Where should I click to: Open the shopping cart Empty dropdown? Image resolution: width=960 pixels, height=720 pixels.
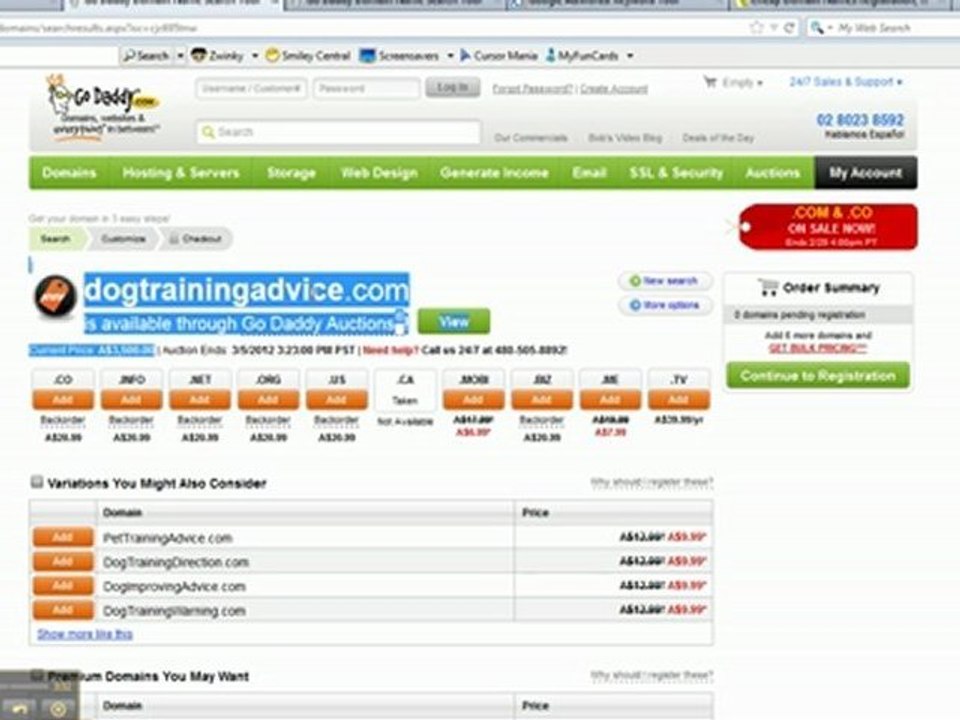coord(733,83)
